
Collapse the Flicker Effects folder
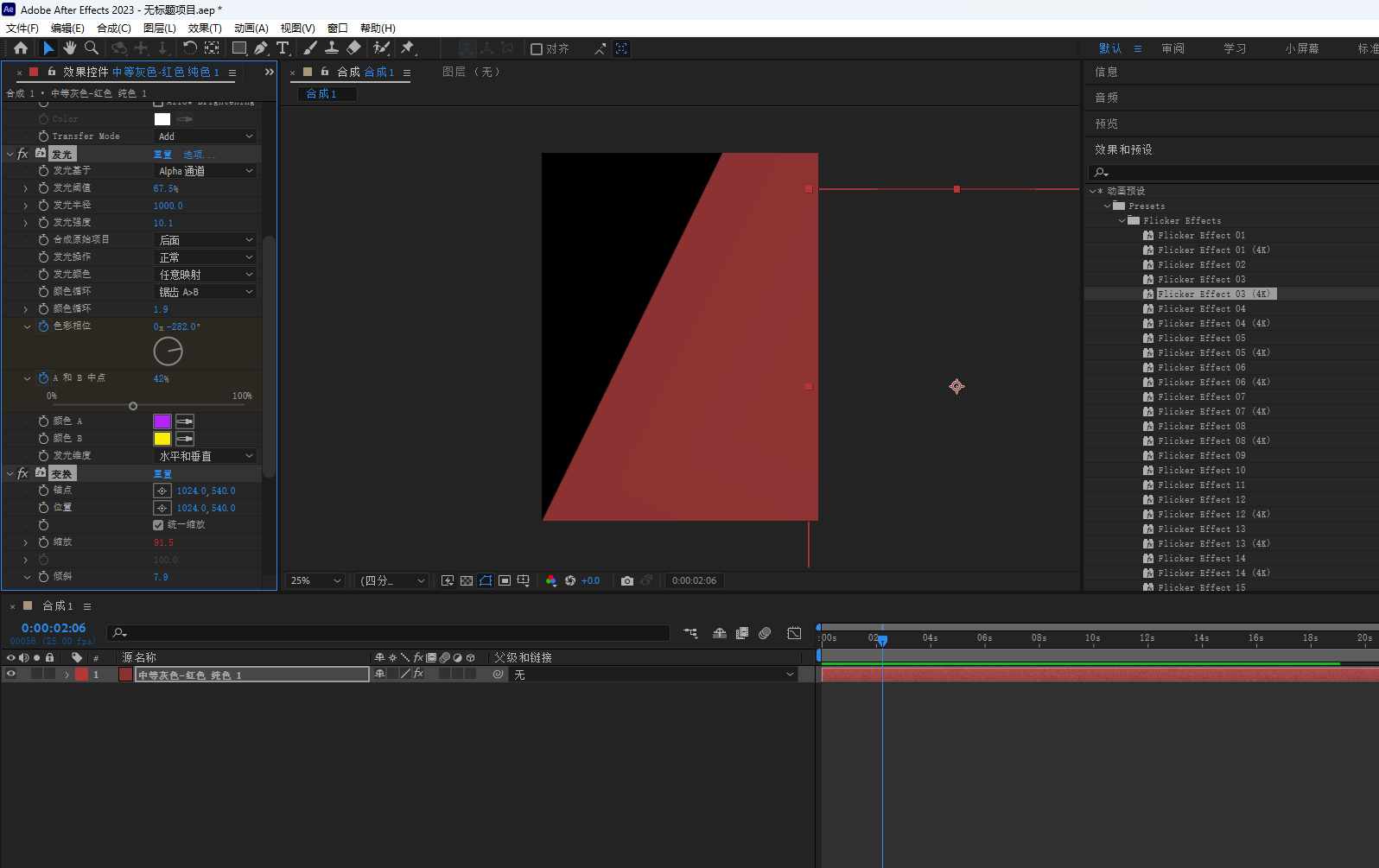(x=1122, y=221)
